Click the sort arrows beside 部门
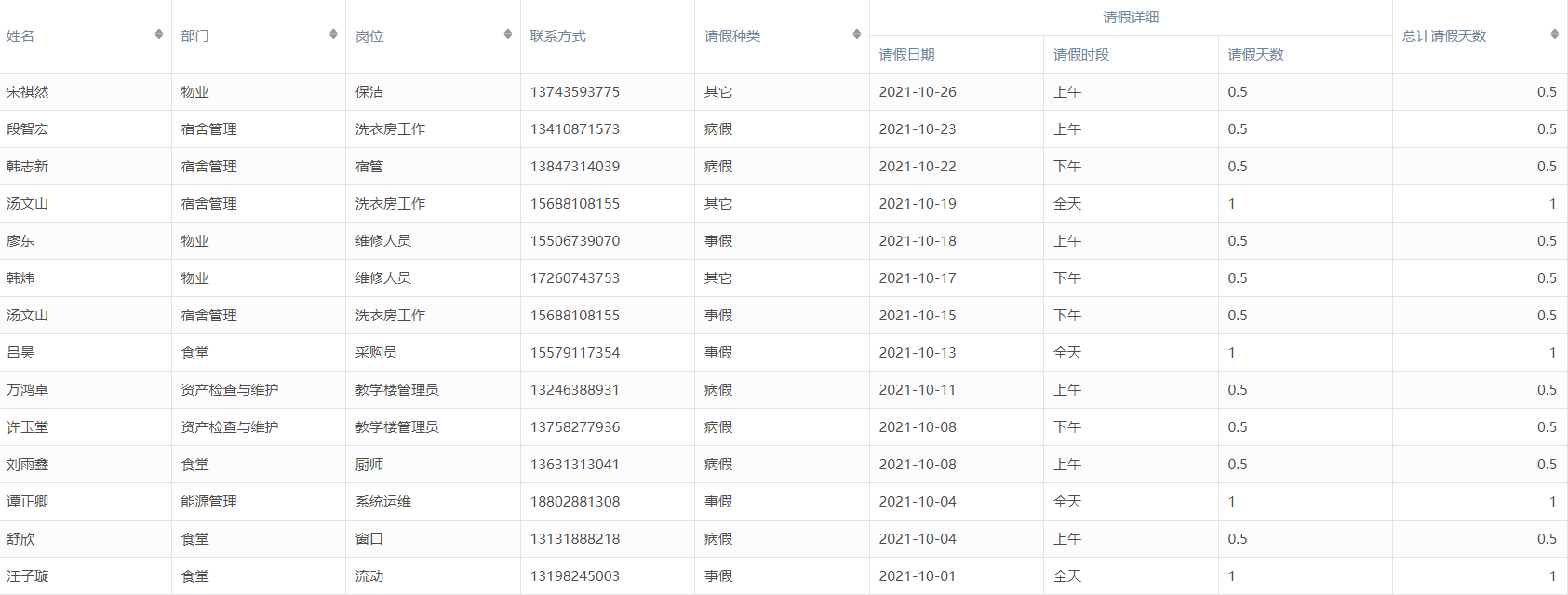 333,34
